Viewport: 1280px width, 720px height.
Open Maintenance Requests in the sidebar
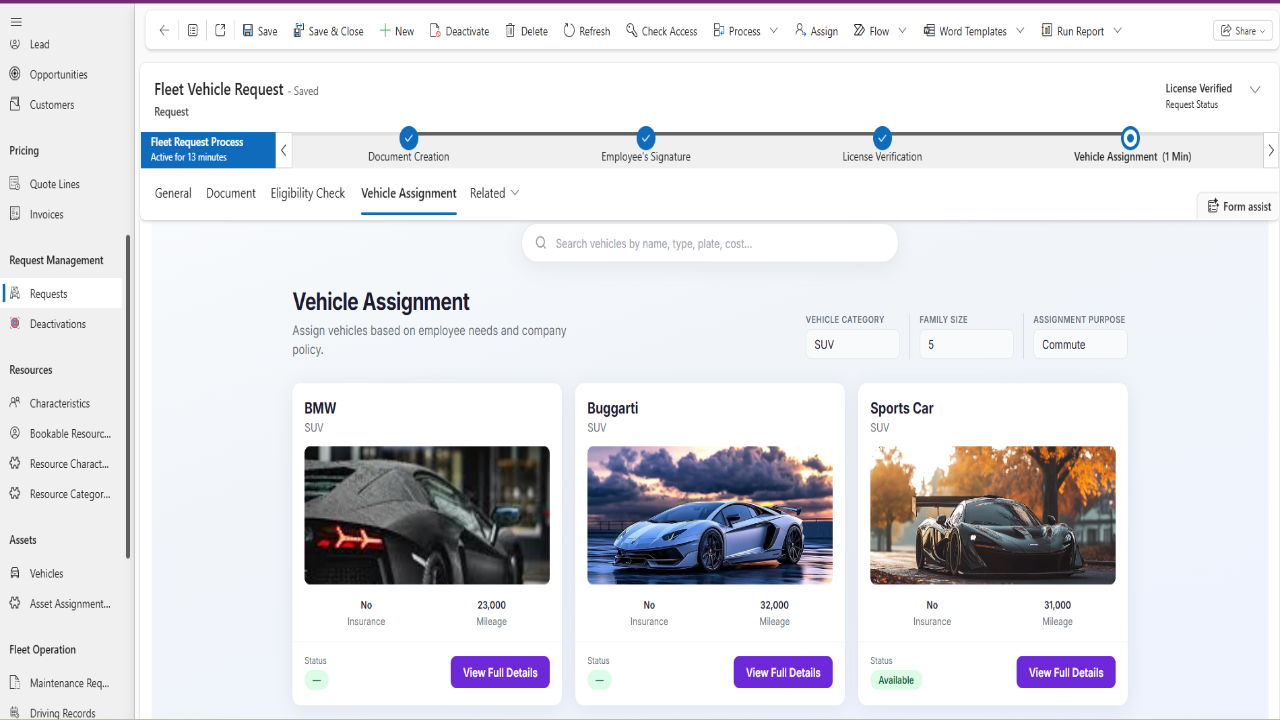(59, 683)
